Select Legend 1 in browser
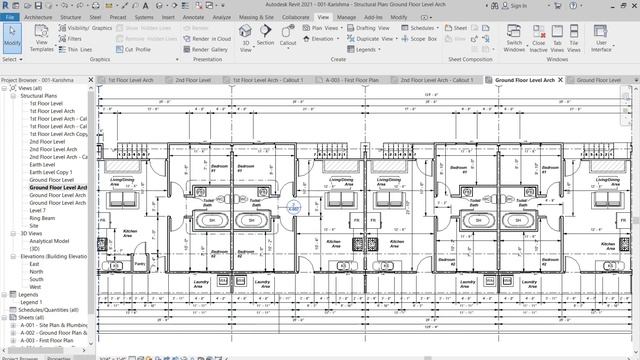The width and height of the screenshot is (640, 360). [x=31, y=302]
